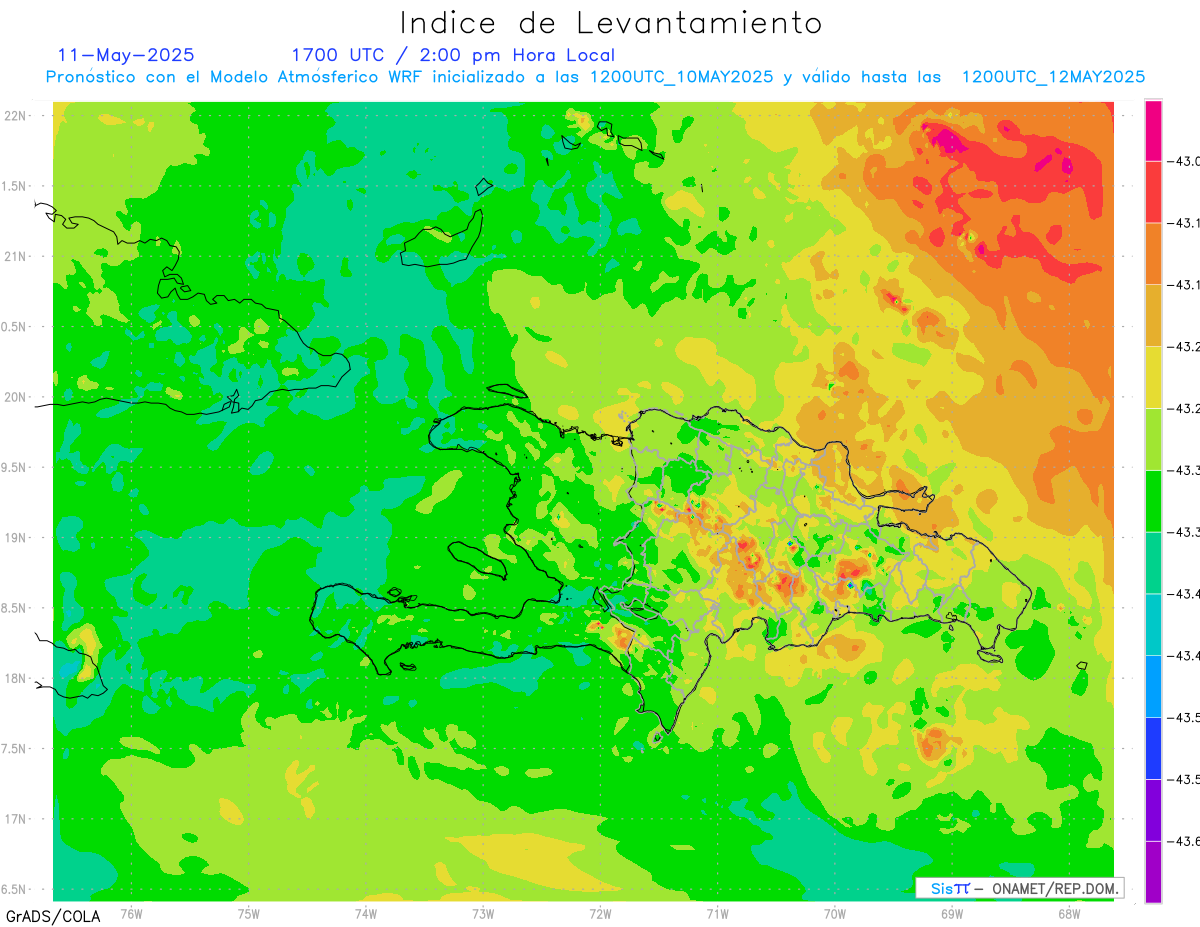Click the chart title 'Indice de Levantamiento'
Viewport: 1200px width, 927px height.
(611, 23)
